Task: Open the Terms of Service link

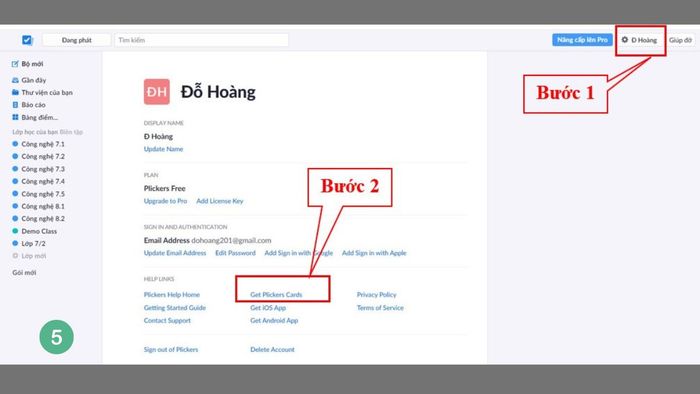Action: point(380,308)
